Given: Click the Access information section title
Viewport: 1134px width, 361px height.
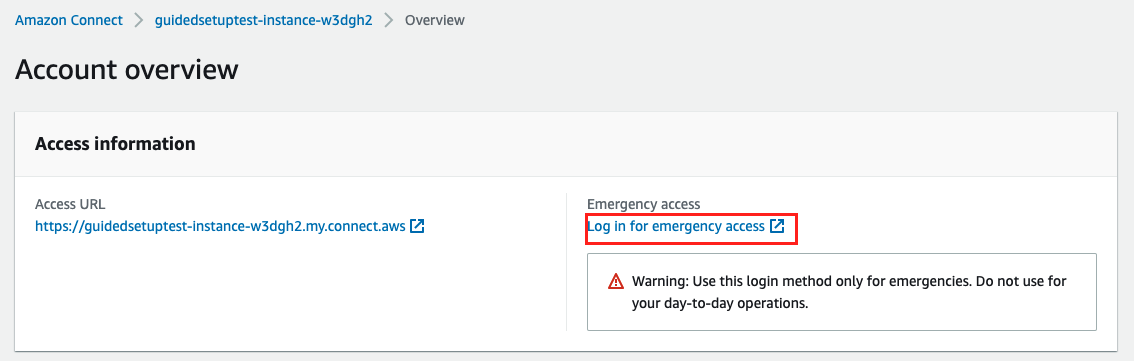Looking at the screenshot, I should pos(115,143).
